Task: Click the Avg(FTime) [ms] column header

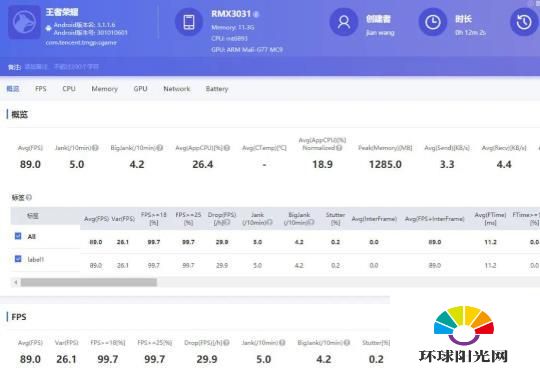Action: [490, 219]
